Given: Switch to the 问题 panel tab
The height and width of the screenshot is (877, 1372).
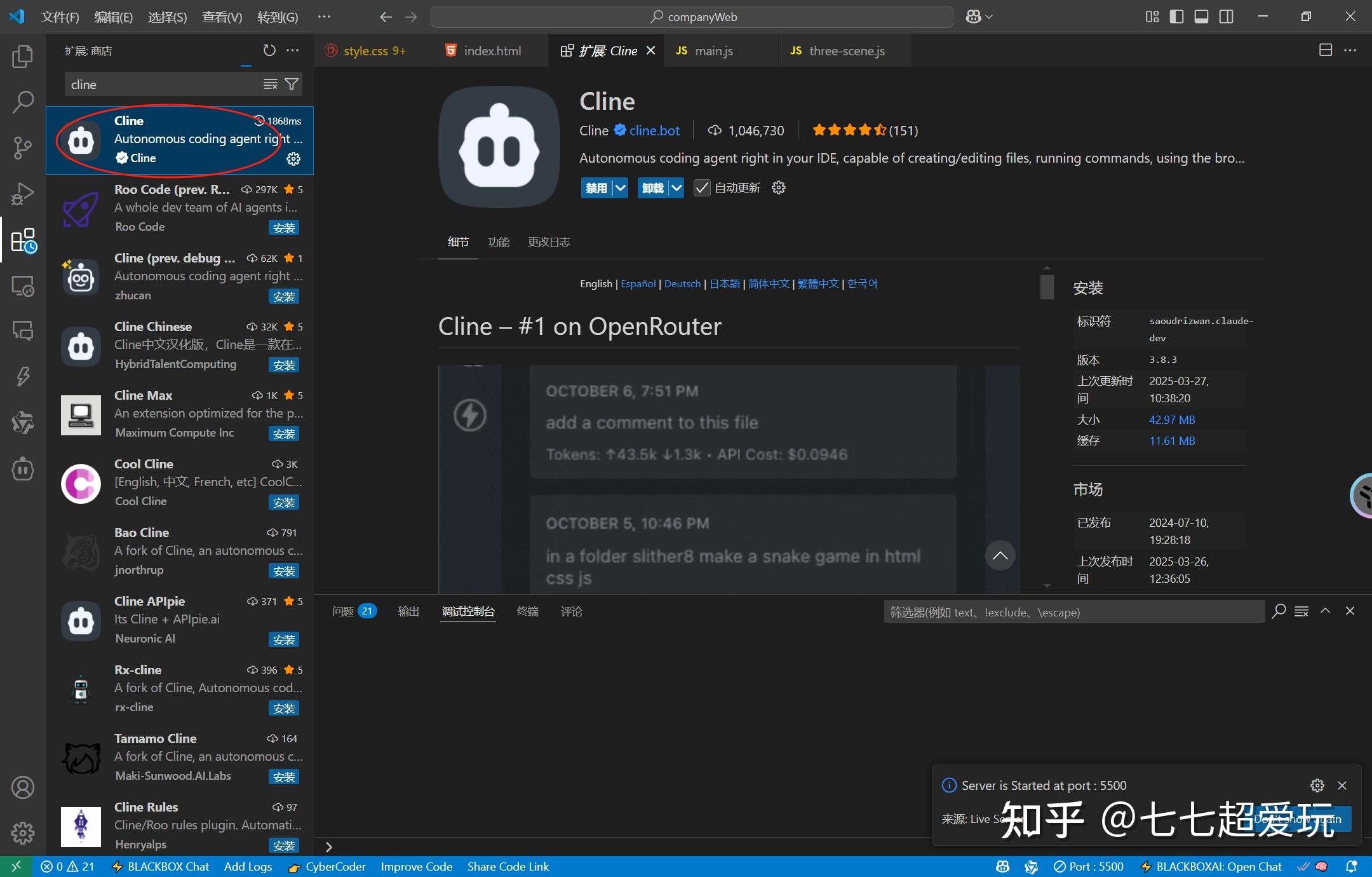Looking at the screenshot, I should 354,611.
